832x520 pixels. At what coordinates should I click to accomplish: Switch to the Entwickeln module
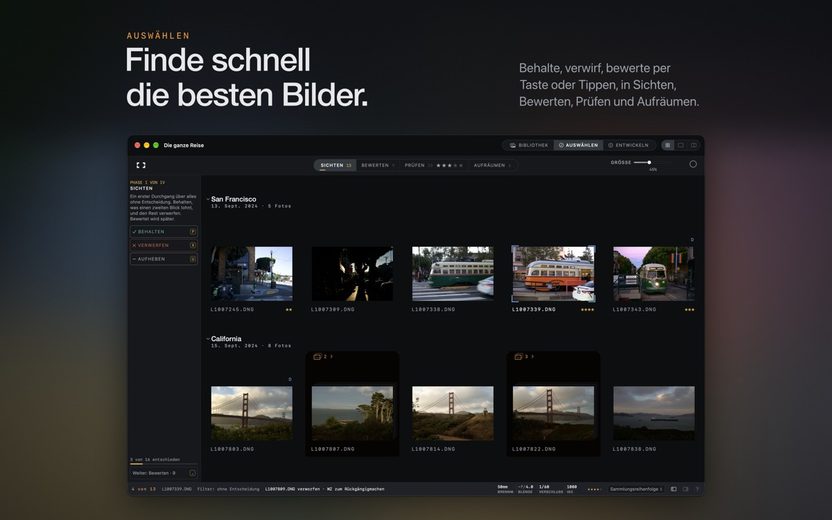pyautogui.click(x=628, y=145)
